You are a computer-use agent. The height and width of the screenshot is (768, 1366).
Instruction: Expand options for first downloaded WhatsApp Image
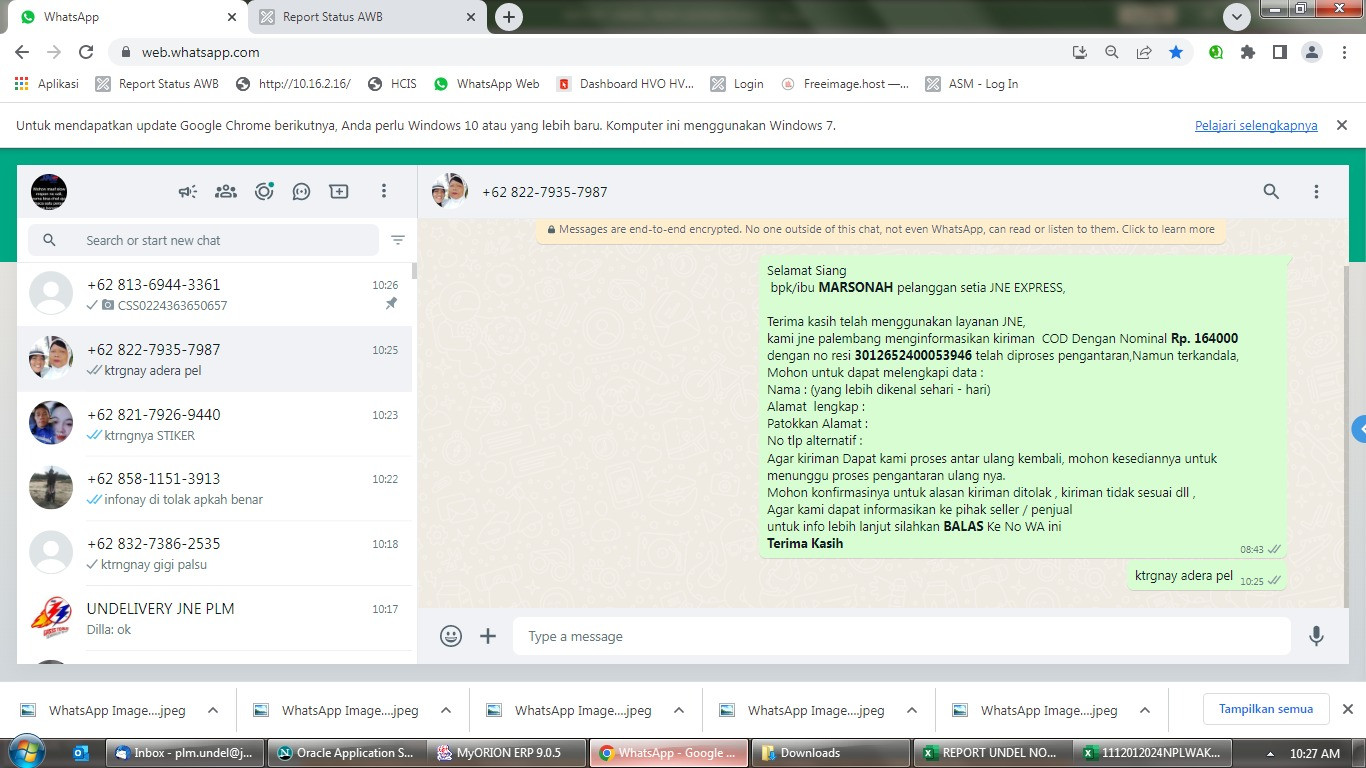(213, 710)
